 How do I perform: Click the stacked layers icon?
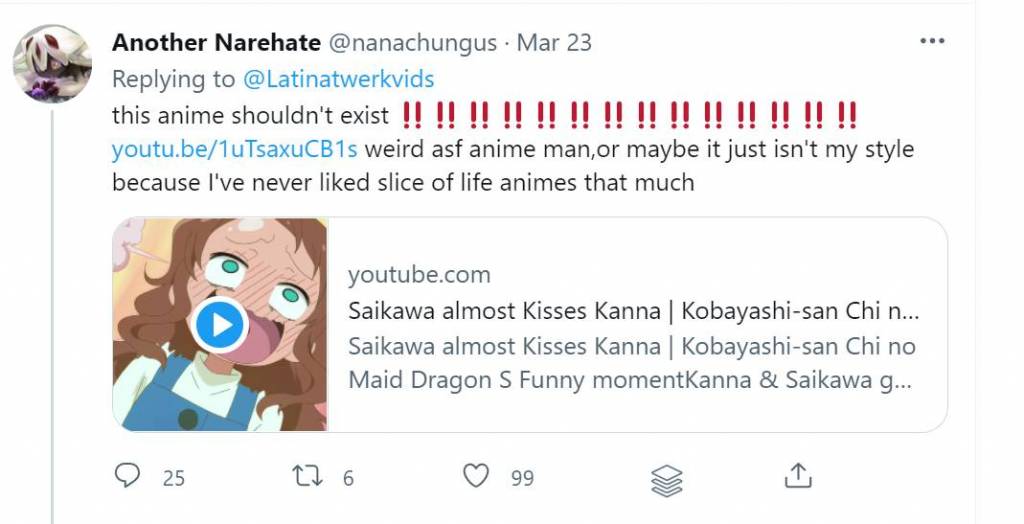667,479
